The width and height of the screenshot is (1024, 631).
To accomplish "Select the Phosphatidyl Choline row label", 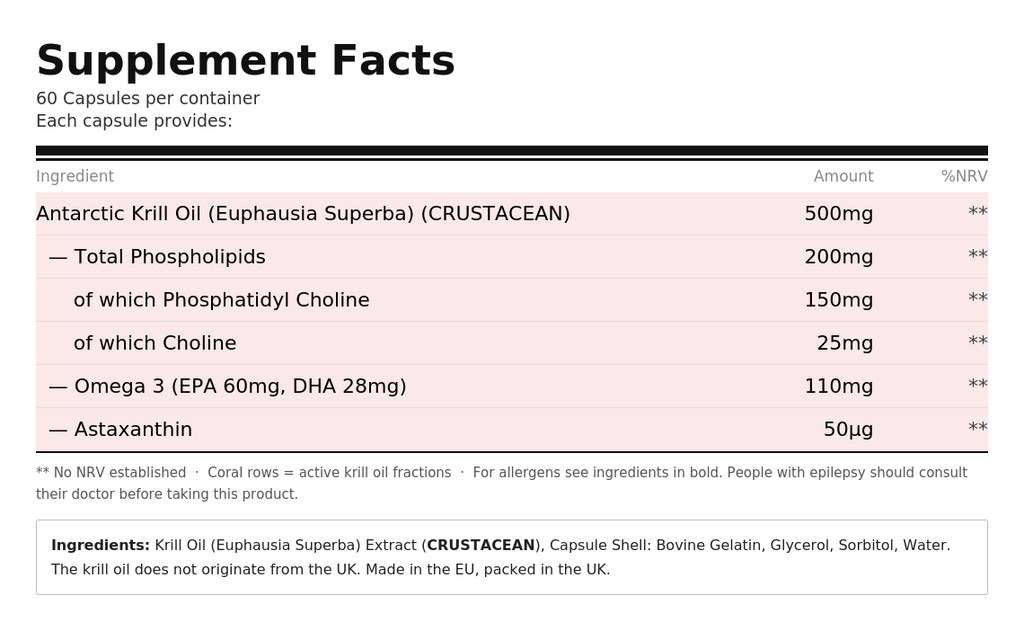I will click(x=221, y=300).
